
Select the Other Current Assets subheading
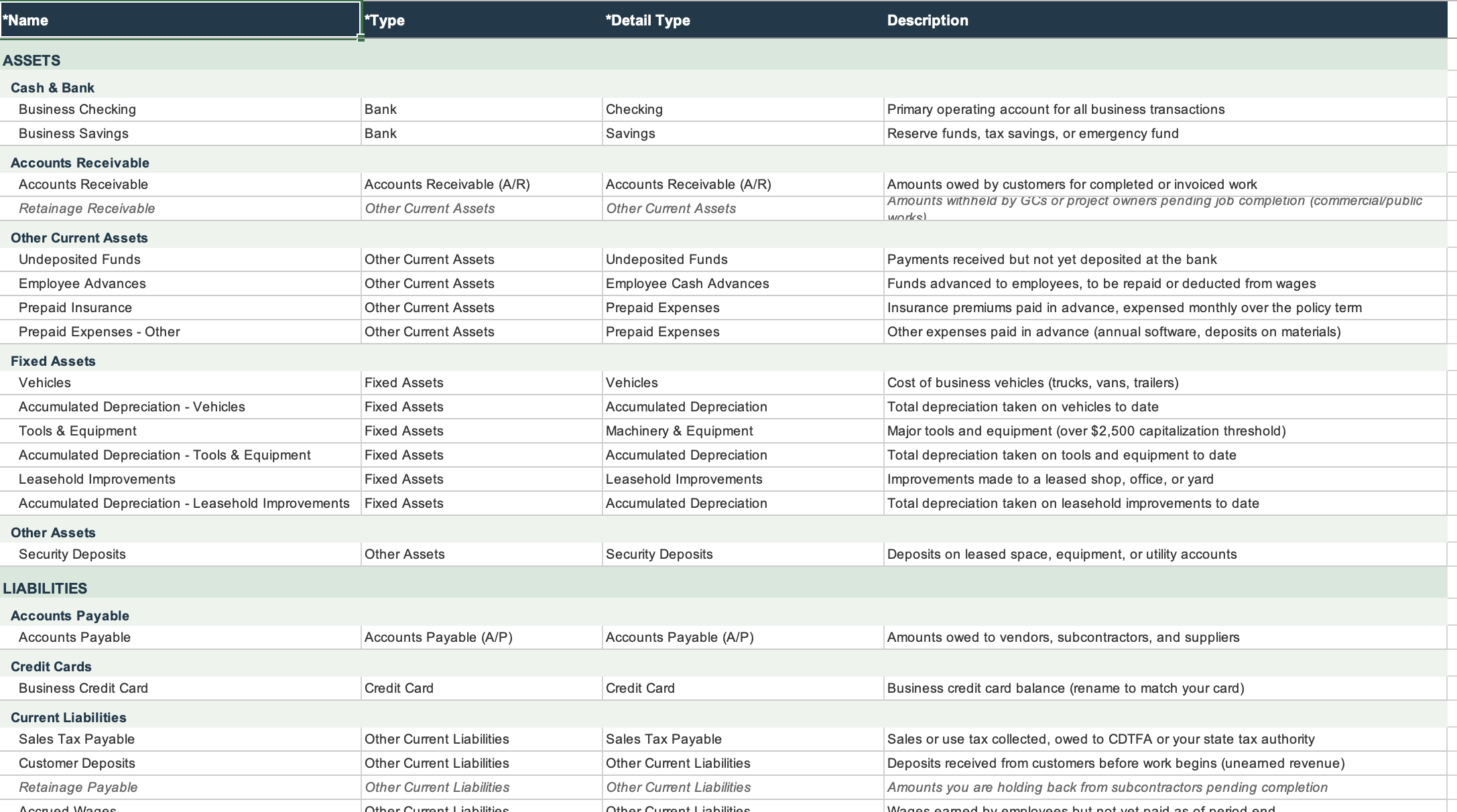pos(79,238)
